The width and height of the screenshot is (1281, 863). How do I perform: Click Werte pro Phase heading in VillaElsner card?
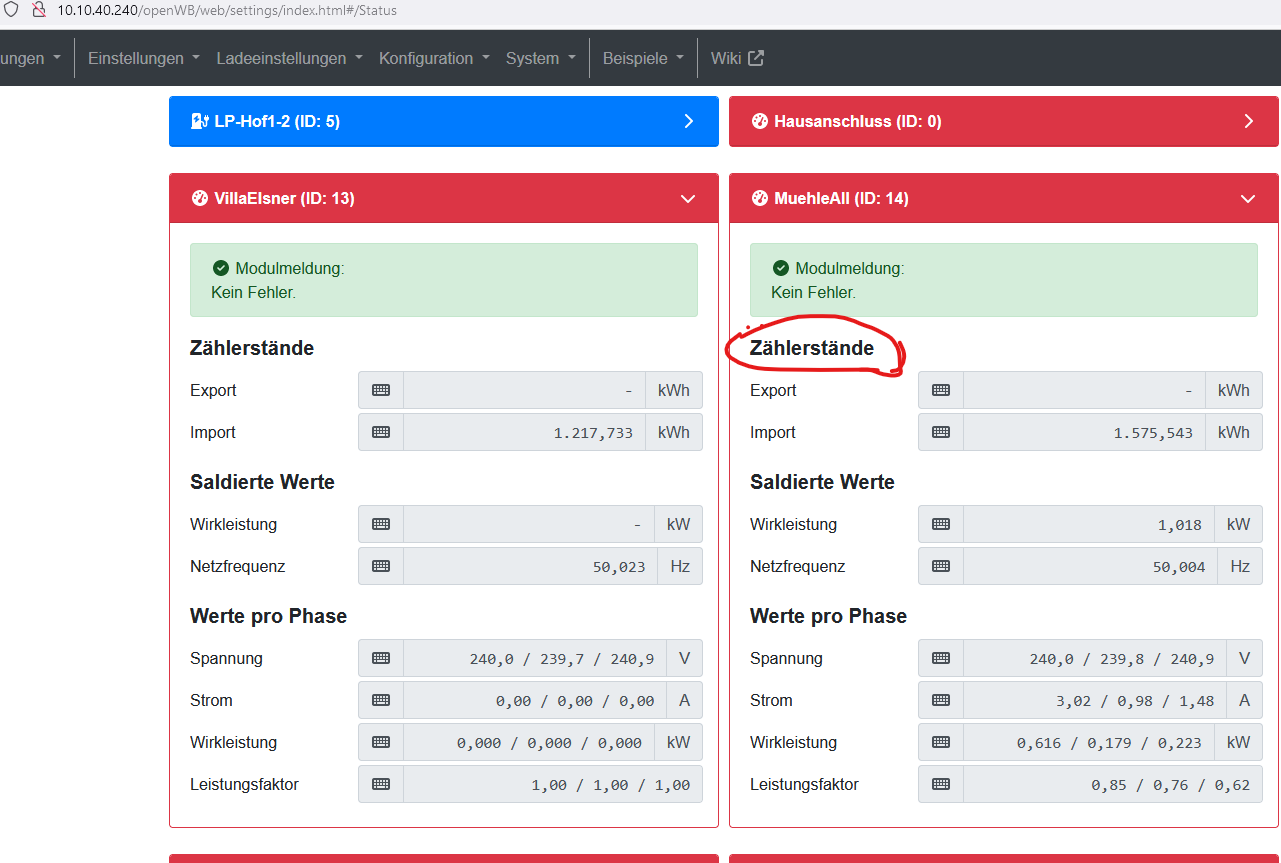[268, 616]
